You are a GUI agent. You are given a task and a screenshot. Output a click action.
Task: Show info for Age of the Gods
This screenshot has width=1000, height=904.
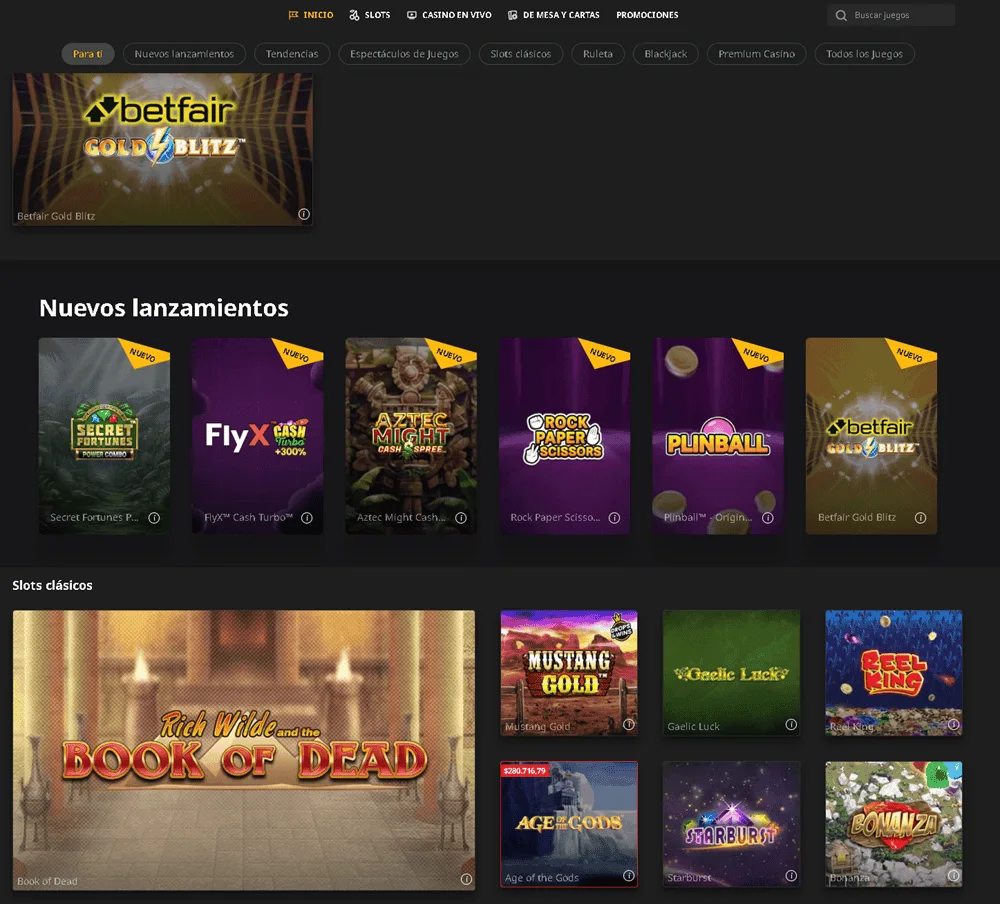coord(628,876)
